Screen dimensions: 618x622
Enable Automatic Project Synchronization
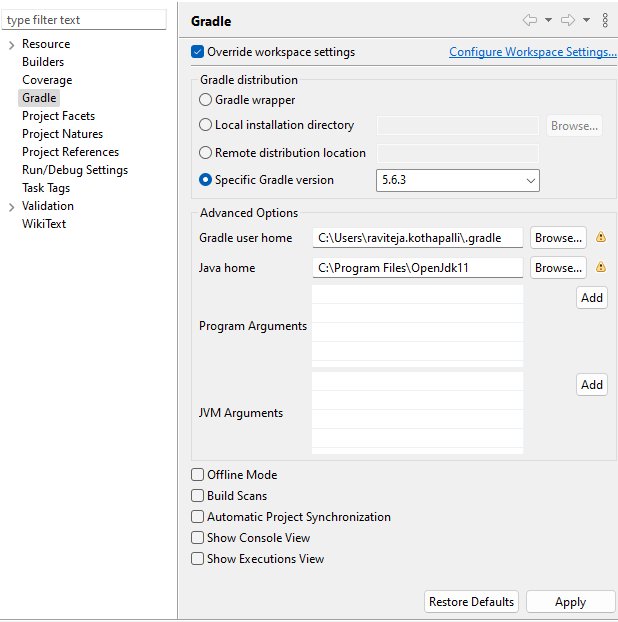pyautogui.click(x=197, y=516)
